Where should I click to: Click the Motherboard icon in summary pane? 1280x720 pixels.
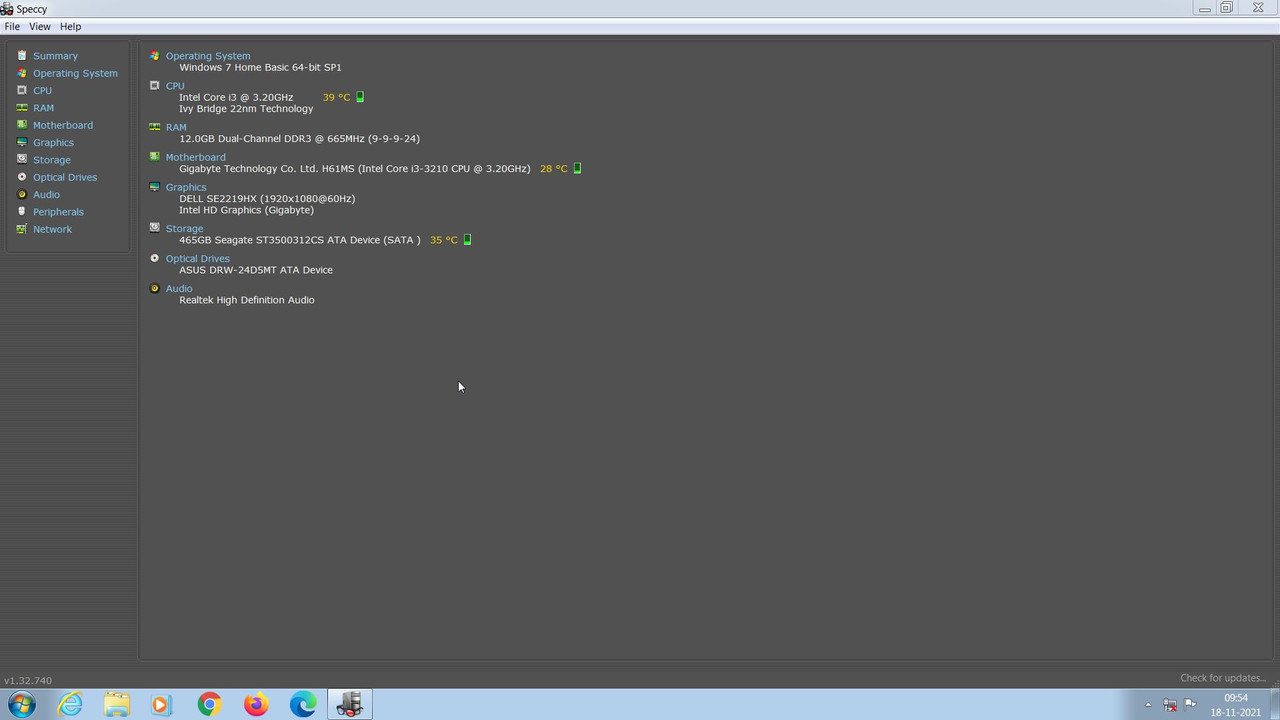tap(154, 157)
